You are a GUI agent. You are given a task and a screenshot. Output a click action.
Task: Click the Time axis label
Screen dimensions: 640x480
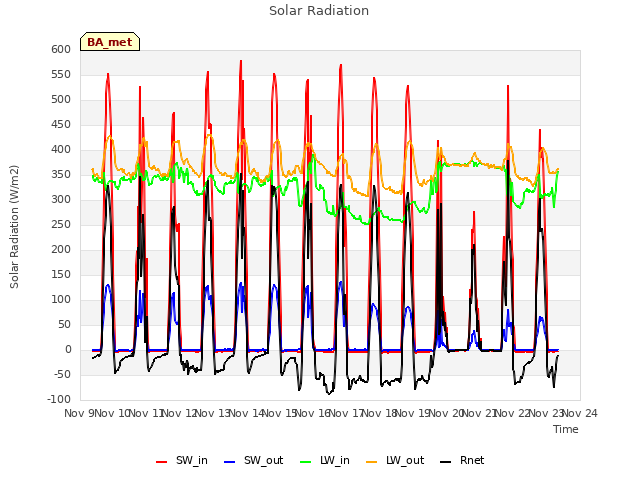point(566,429)
